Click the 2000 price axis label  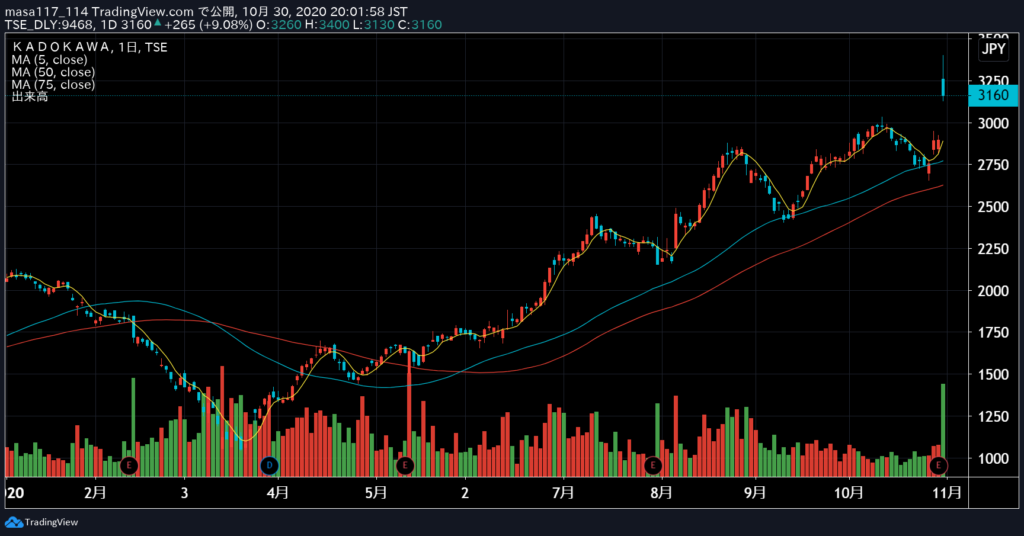tap(993, 291)
